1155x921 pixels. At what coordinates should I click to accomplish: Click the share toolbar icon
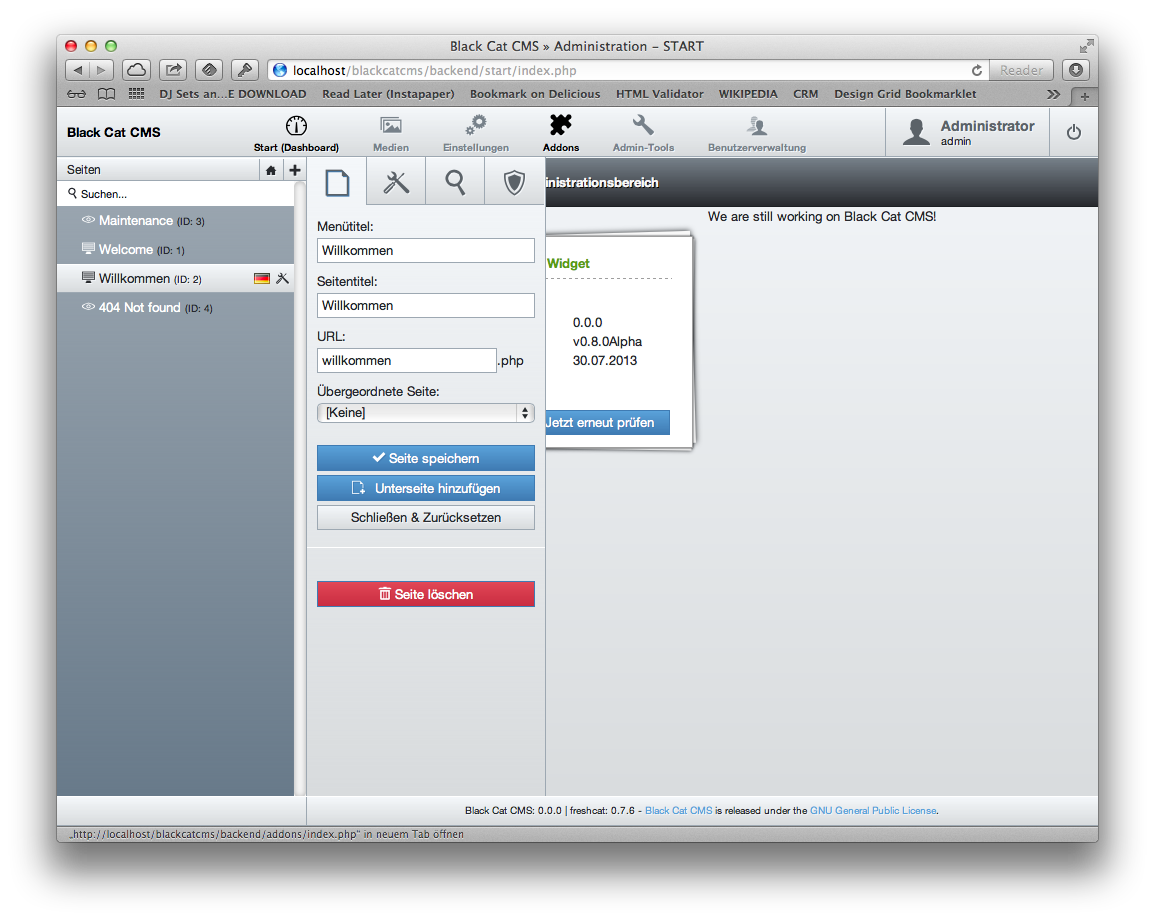tap(173, 70)
